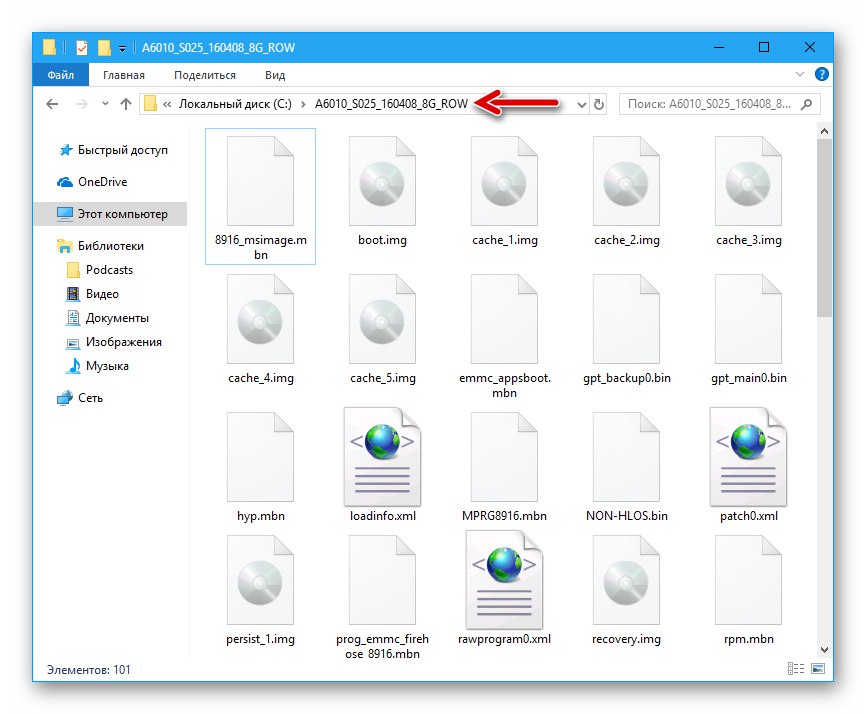Expand the Локальный диск (C:) breadcrumb arrow
Image resolution: width=866 pixels, height=714 pixels.
[x=303, y=104]
